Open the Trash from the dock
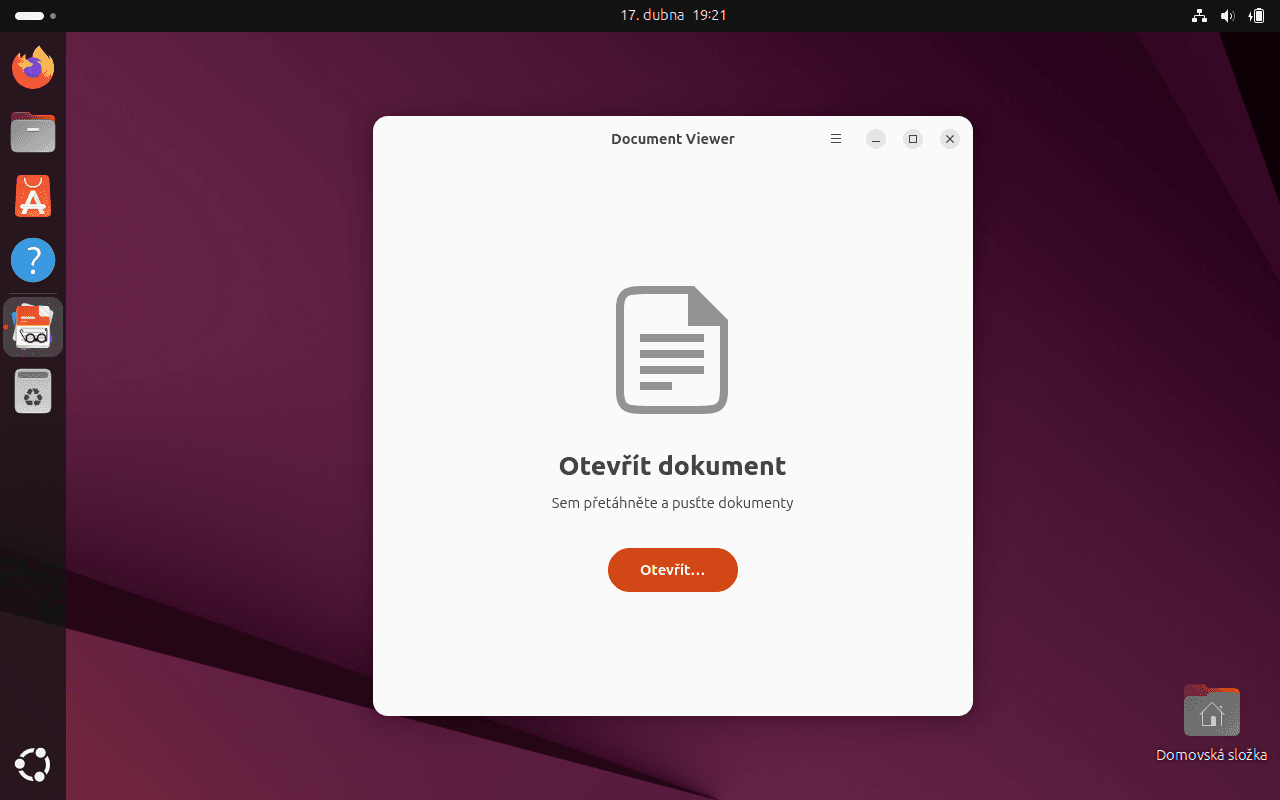Viewport: 1280px width, 800px height. 33,391
